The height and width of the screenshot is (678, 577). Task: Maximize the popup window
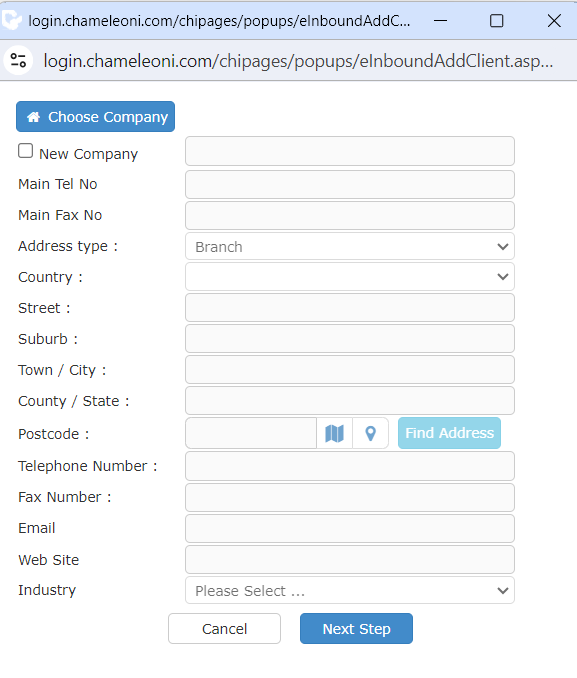(x=496, y=20)
